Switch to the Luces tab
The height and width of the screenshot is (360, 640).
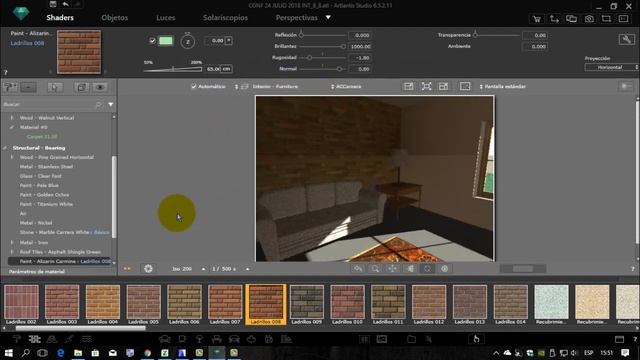165,18
